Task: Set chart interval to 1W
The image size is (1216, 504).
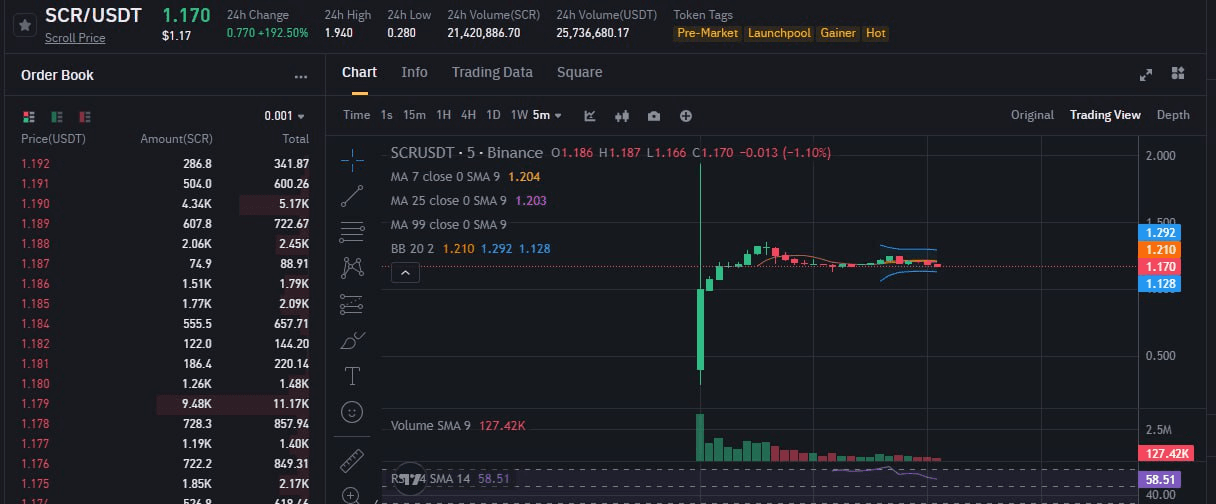Action: pyautogui.click(x=519, y=115)
